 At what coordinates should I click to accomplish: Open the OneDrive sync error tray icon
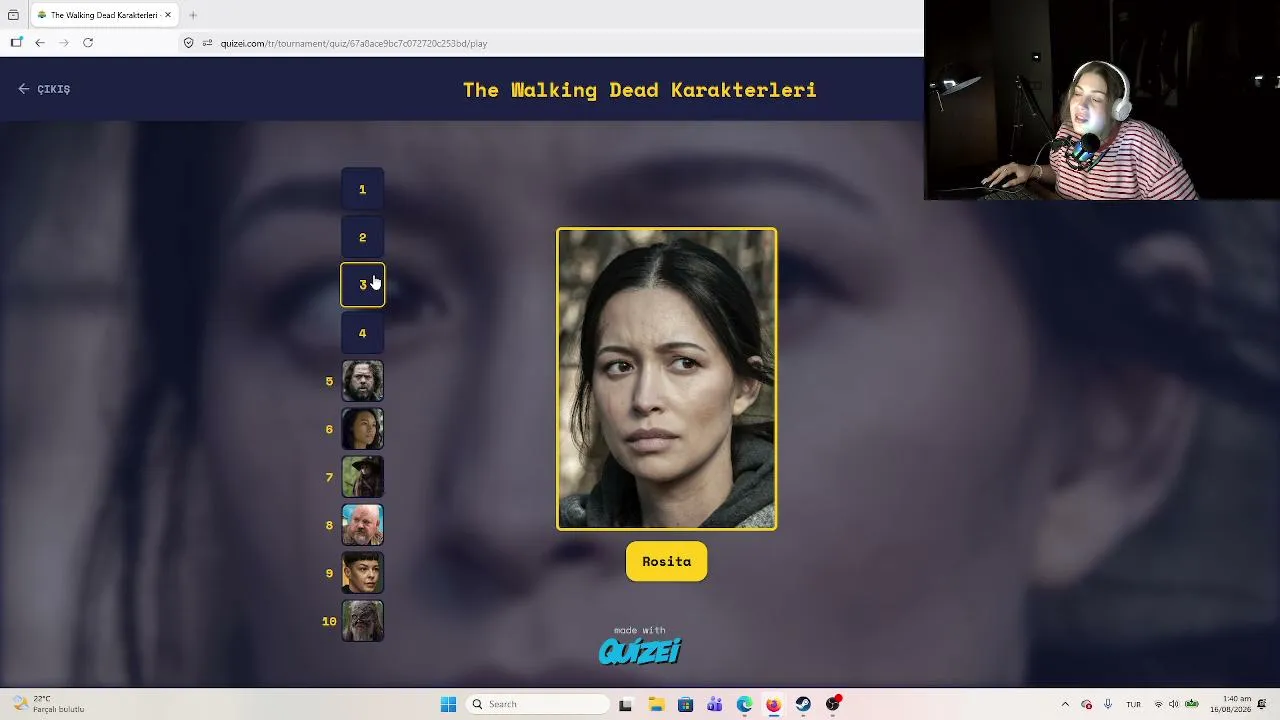coord(1087,704)
